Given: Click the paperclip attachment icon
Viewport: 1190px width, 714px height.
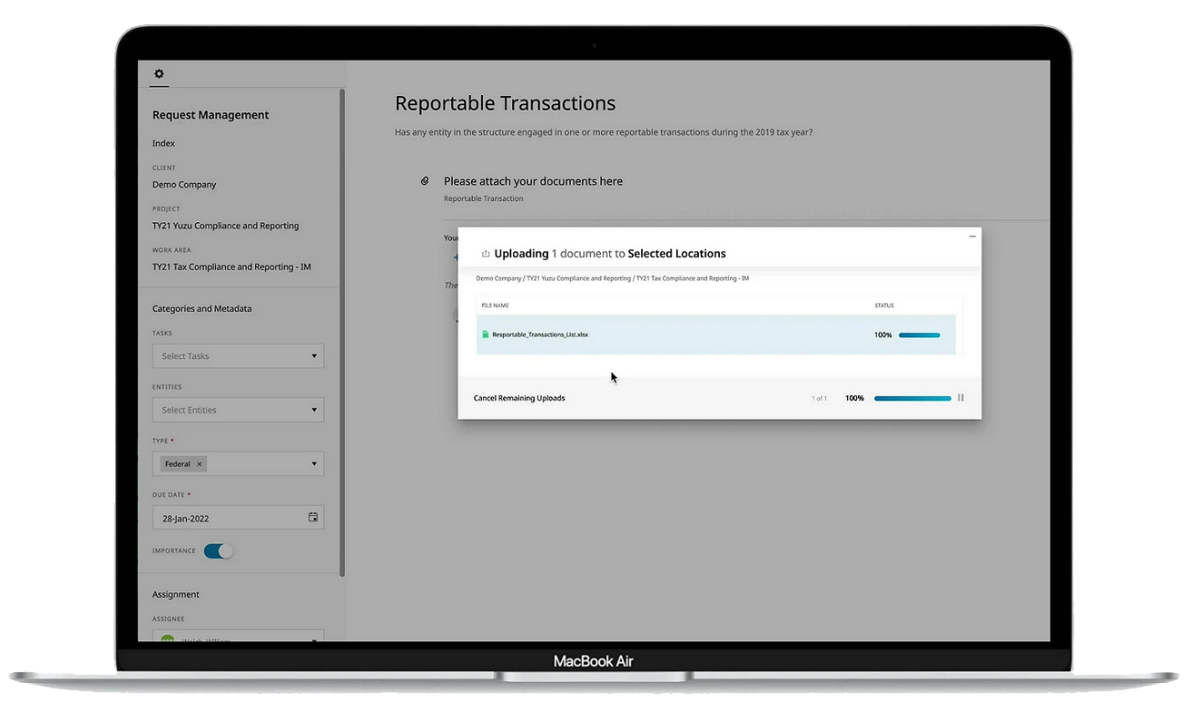Looking at the screenshot, I should pos(425,181).
